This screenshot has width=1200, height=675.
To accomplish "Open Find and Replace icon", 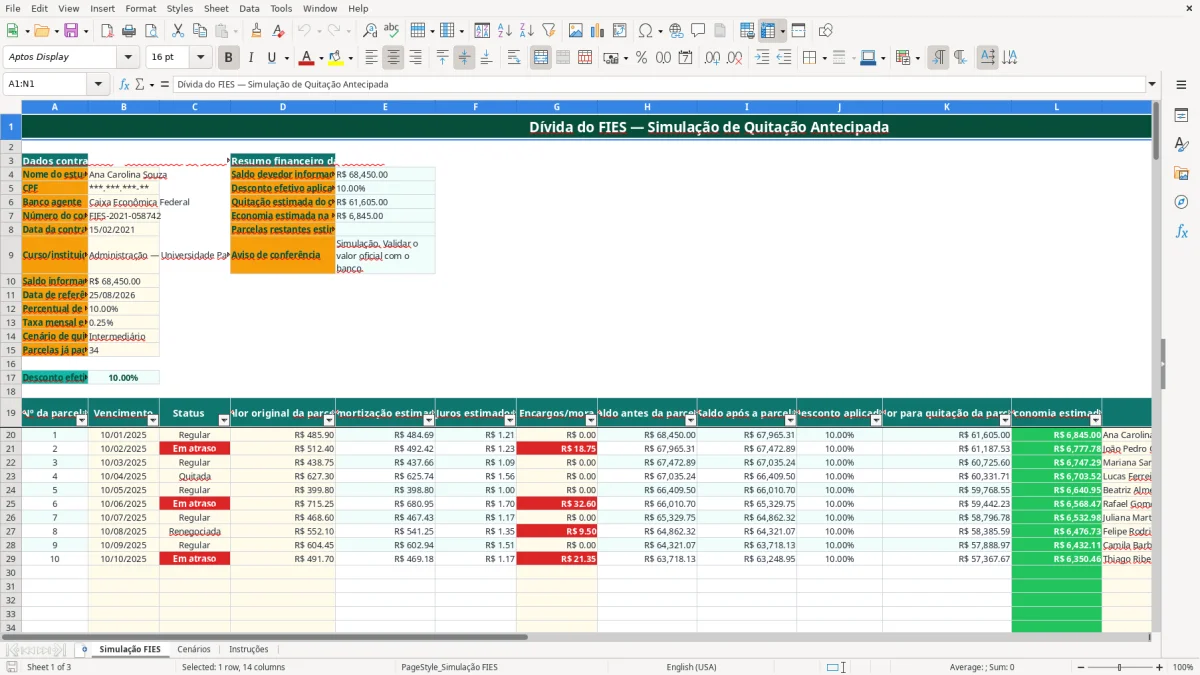I will click(x=370, y=31).
